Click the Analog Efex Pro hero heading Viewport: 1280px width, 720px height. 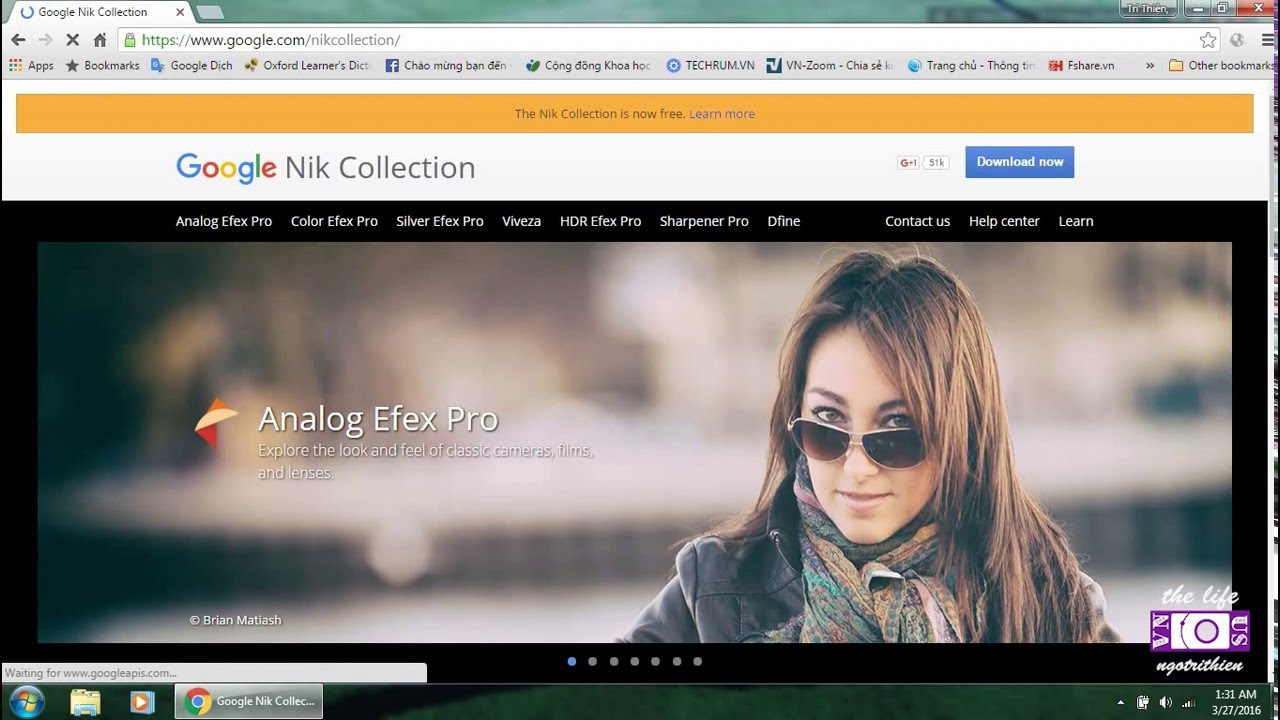coord(378,418)
